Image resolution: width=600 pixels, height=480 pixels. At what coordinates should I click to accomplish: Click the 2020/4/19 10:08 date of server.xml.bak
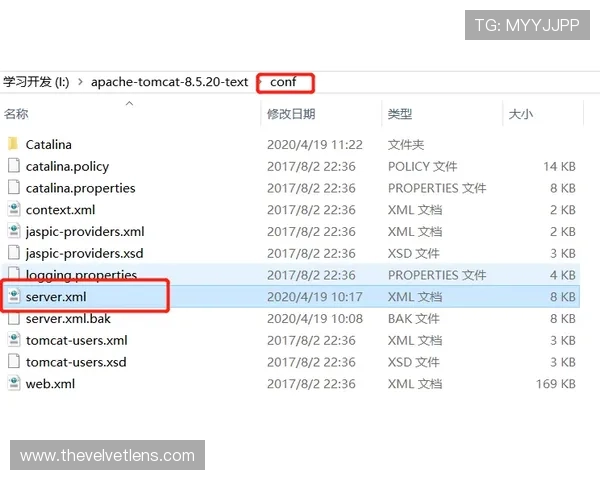click(315, 318)
